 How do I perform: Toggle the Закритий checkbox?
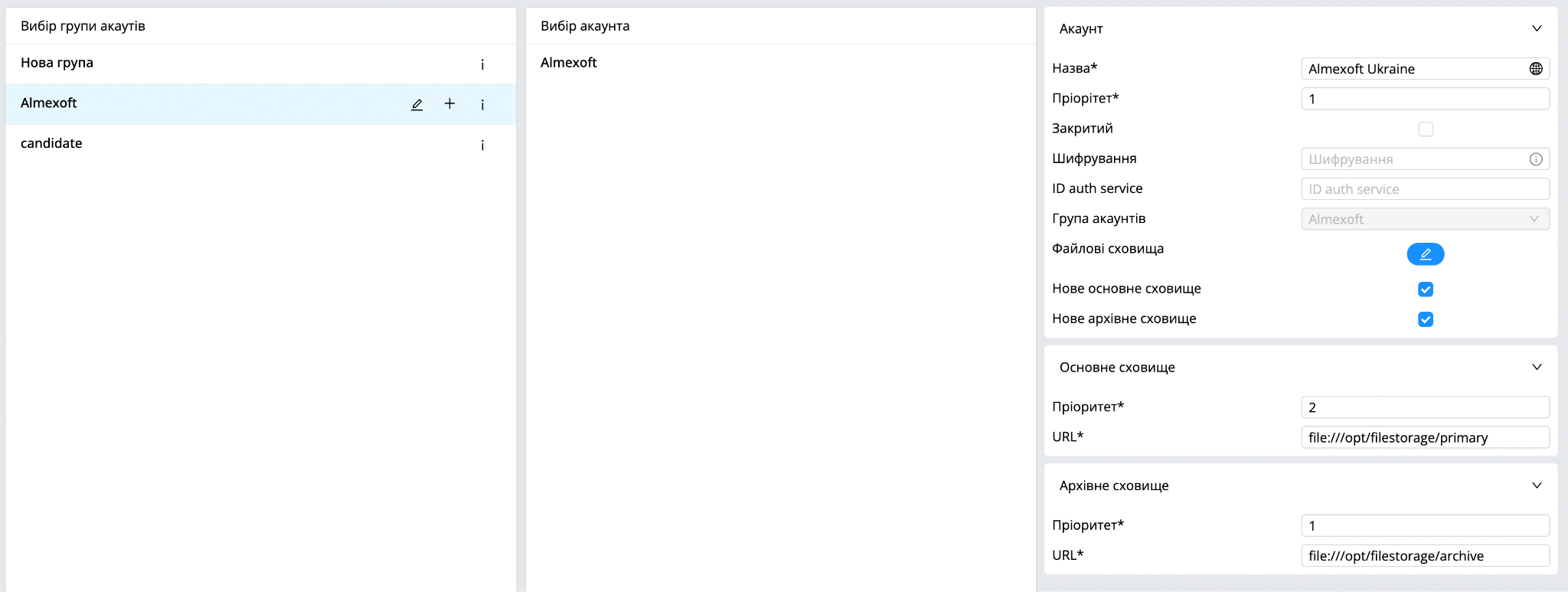coord(1426,129)
